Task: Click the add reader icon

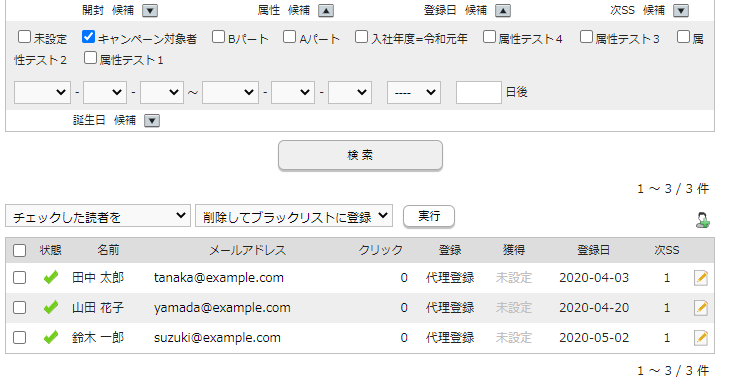Action: [702, 220]
